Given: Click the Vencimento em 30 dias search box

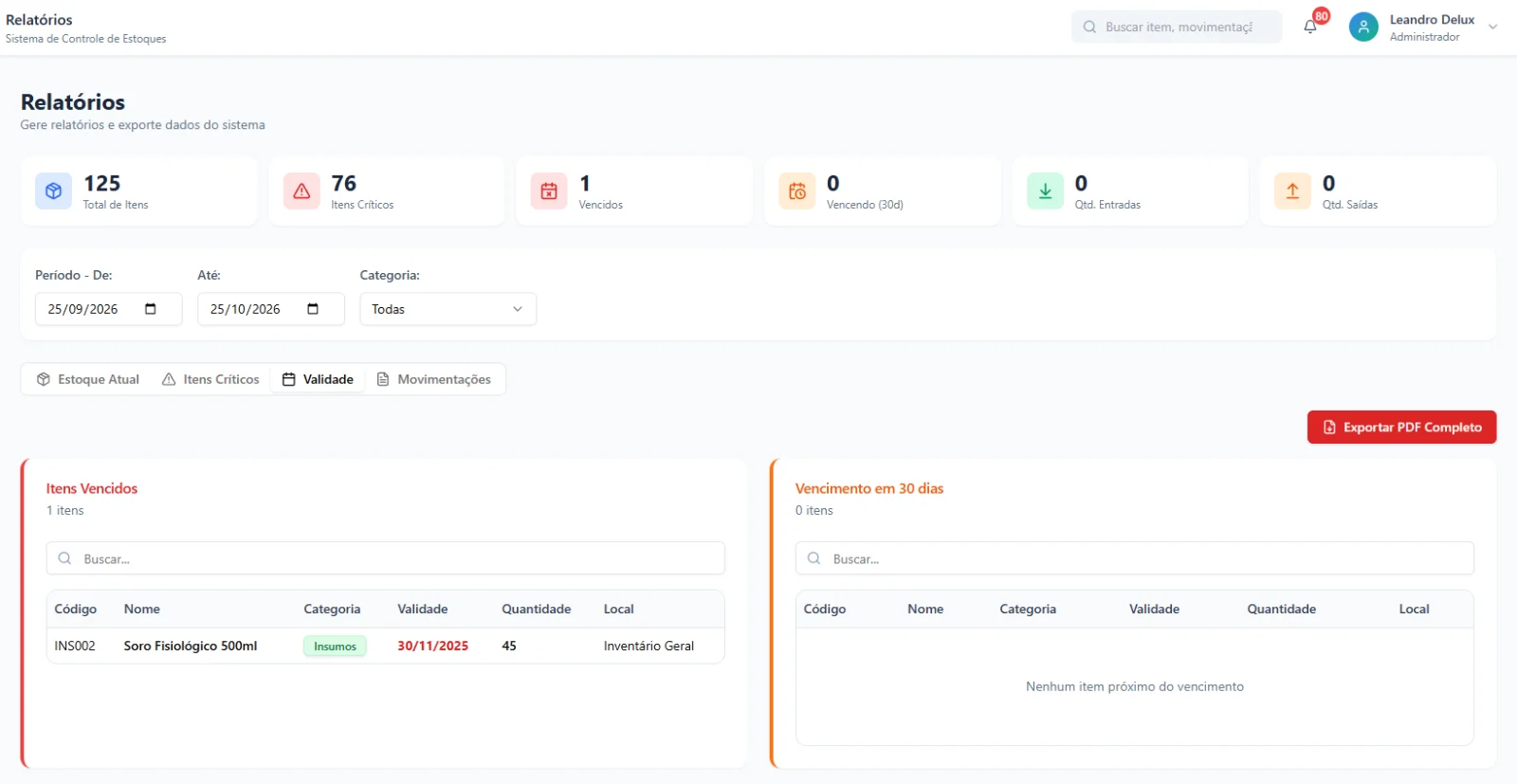Looking at the screenshot, I should click(x=1135, y=558).
